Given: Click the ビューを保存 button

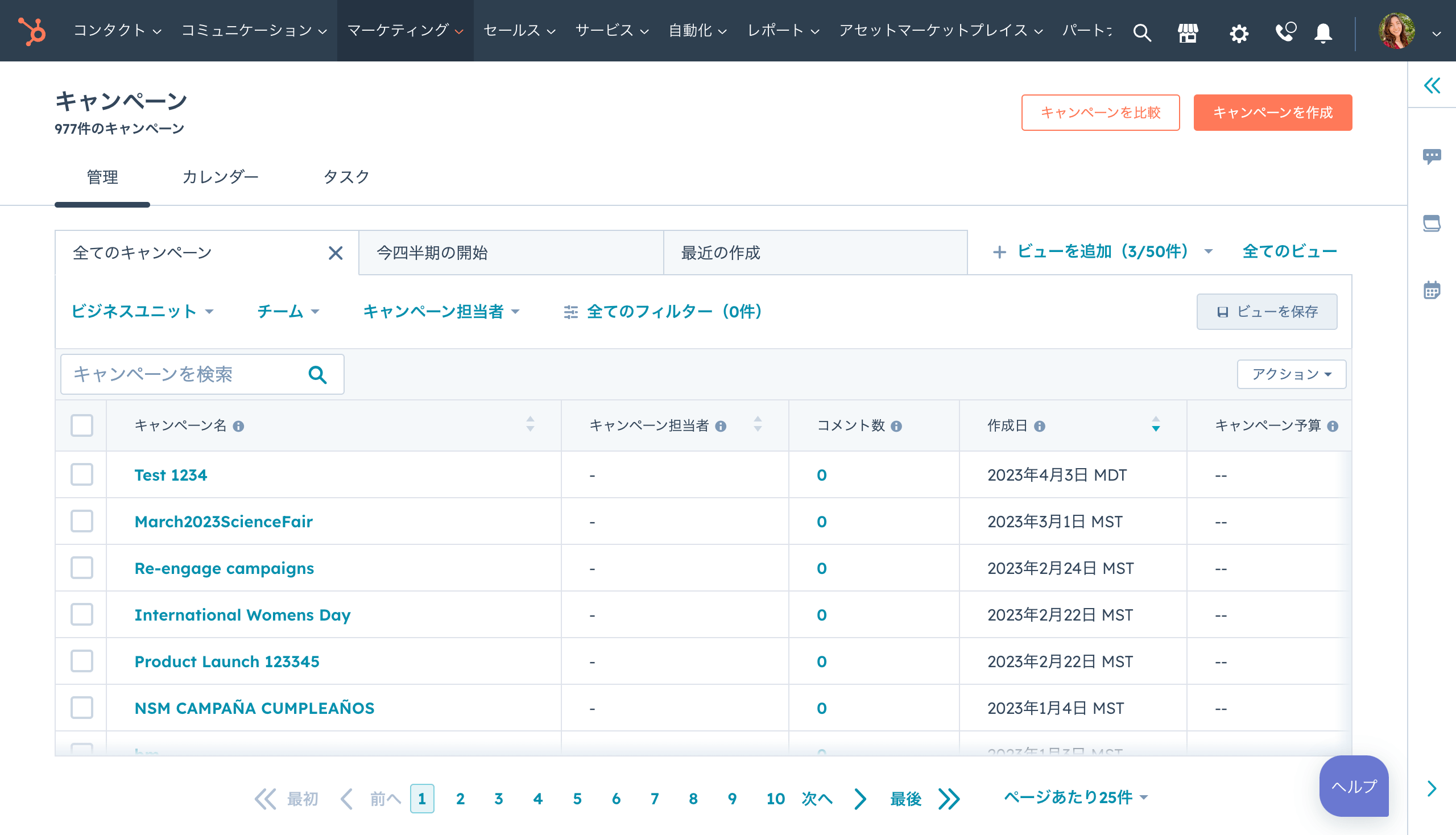Looking at the screenshot, I should tap(1266, 311).
